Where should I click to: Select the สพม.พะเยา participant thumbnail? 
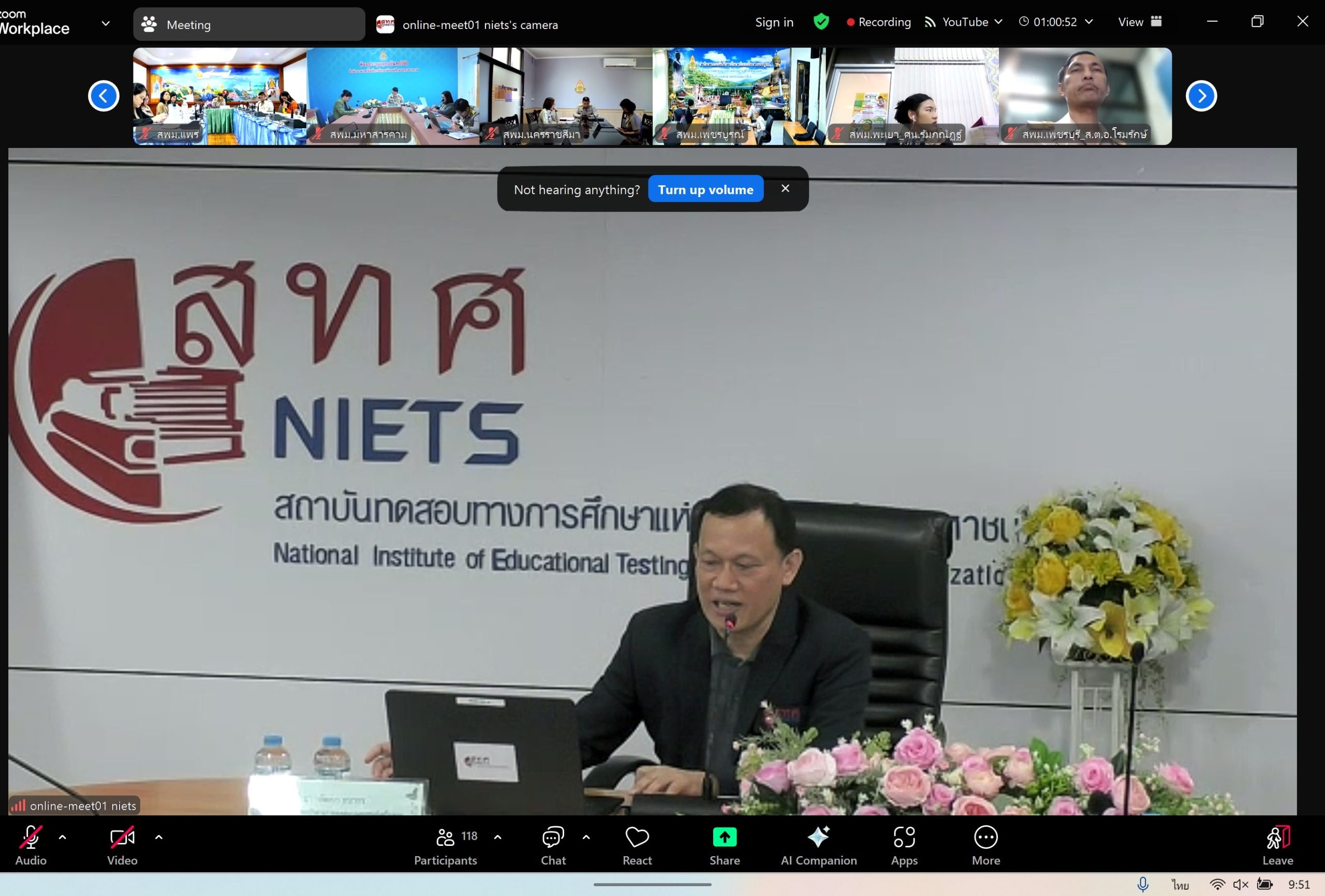(912, 96)
